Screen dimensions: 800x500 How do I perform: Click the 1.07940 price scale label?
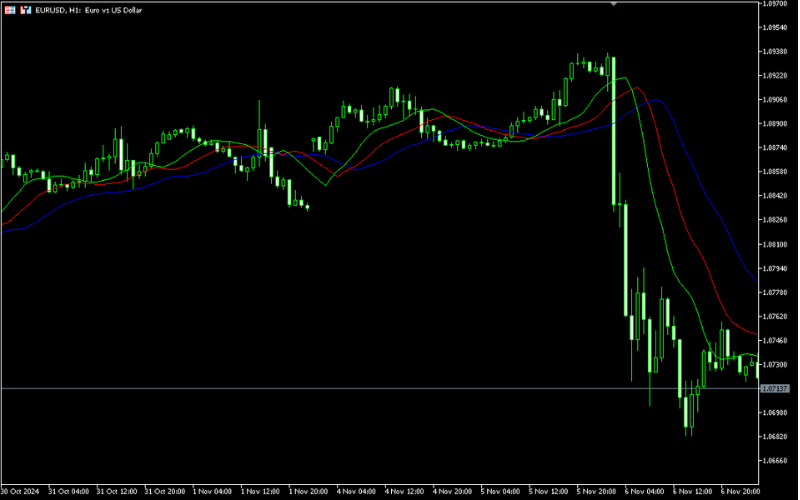point(774,268)
